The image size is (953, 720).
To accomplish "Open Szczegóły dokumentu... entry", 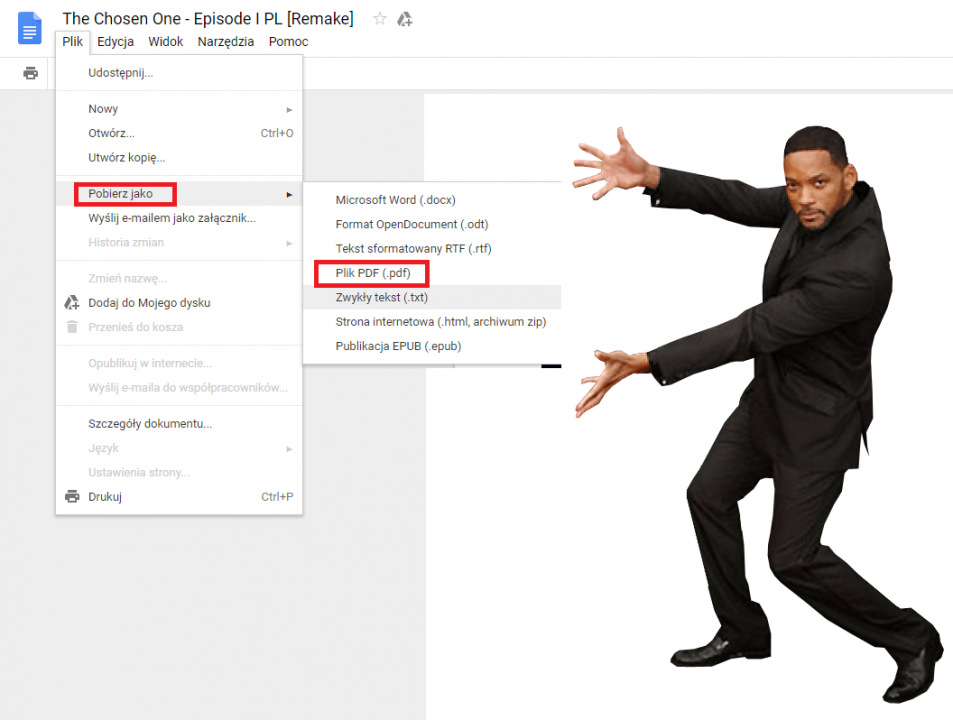I will coord(150,424).
